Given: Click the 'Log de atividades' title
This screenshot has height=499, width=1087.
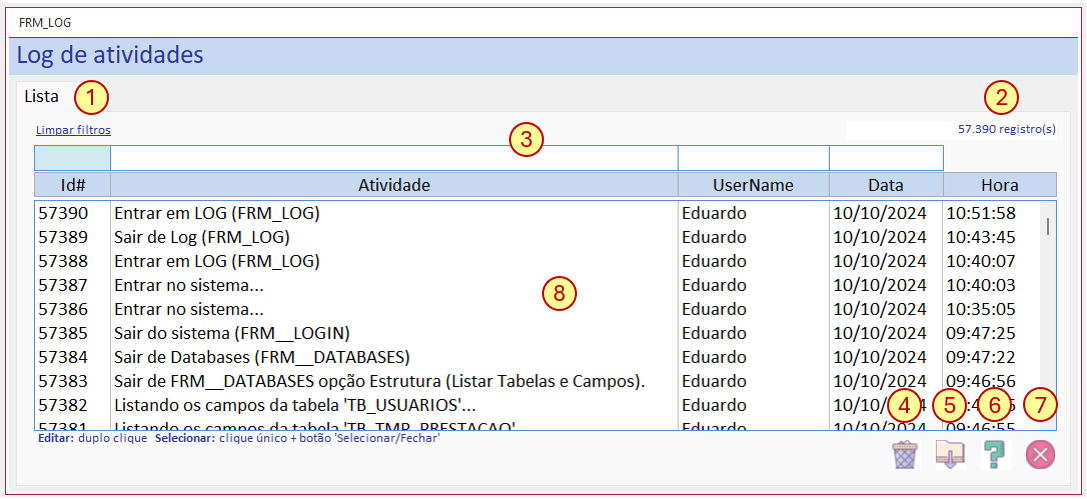Looking at the screenshot, I should coord(110,54).
